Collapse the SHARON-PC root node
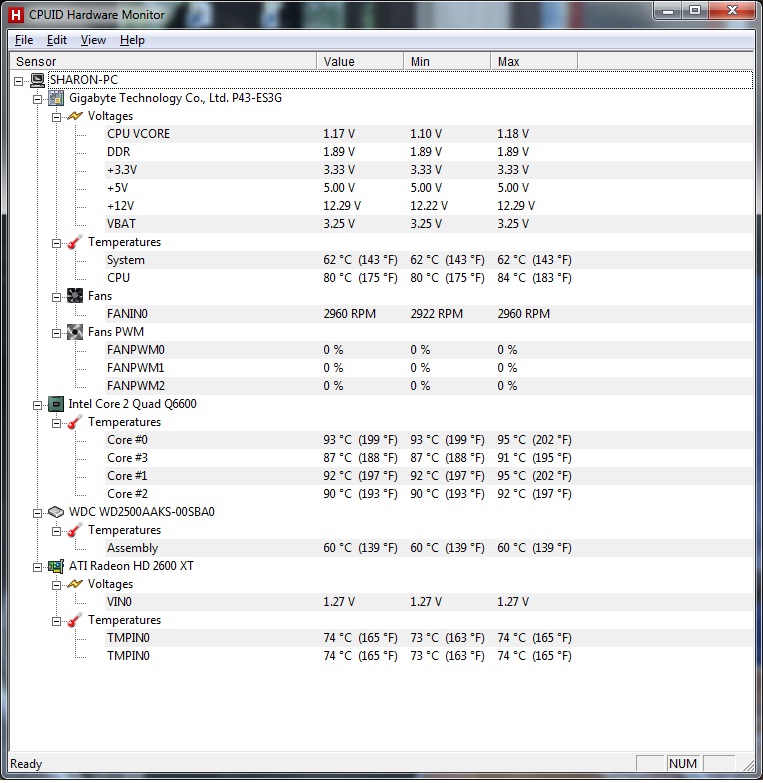Screen dimensions: 763x783 tap(20, 80)
